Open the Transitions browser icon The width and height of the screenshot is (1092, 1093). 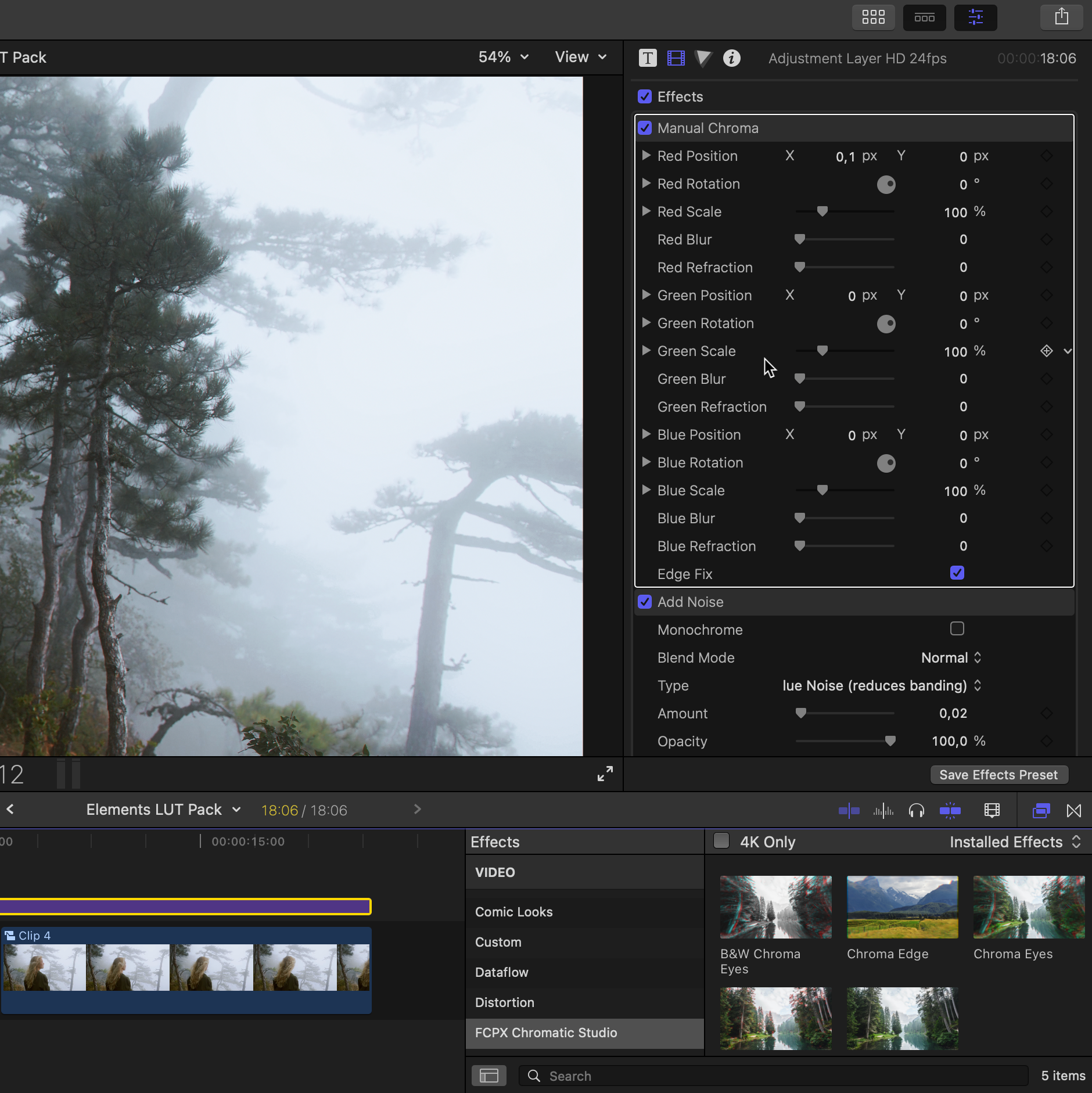[1074, 810]
